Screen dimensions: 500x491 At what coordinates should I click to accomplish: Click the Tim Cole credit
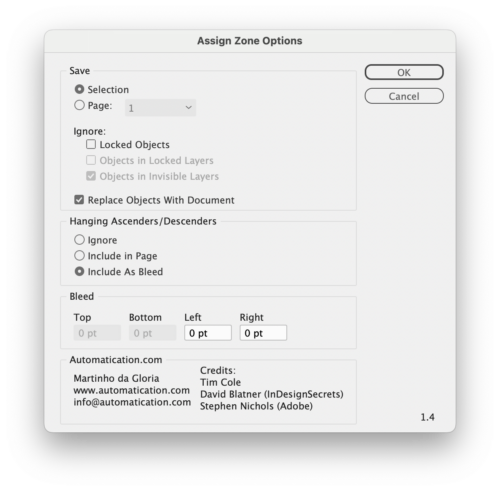(x=220, y=382)
